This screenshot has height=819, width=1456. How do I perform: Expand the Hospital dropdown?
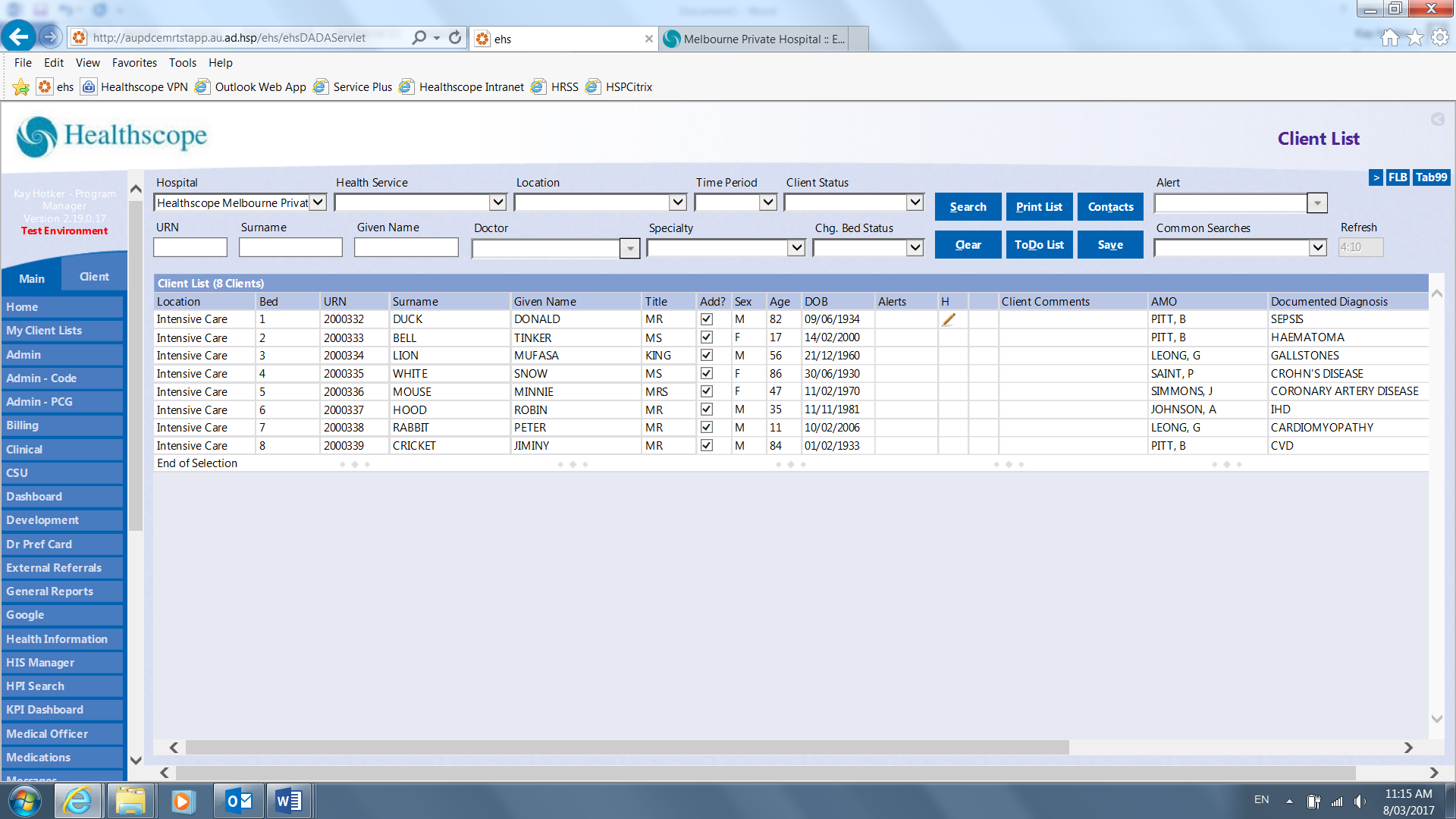pos(318,202)
